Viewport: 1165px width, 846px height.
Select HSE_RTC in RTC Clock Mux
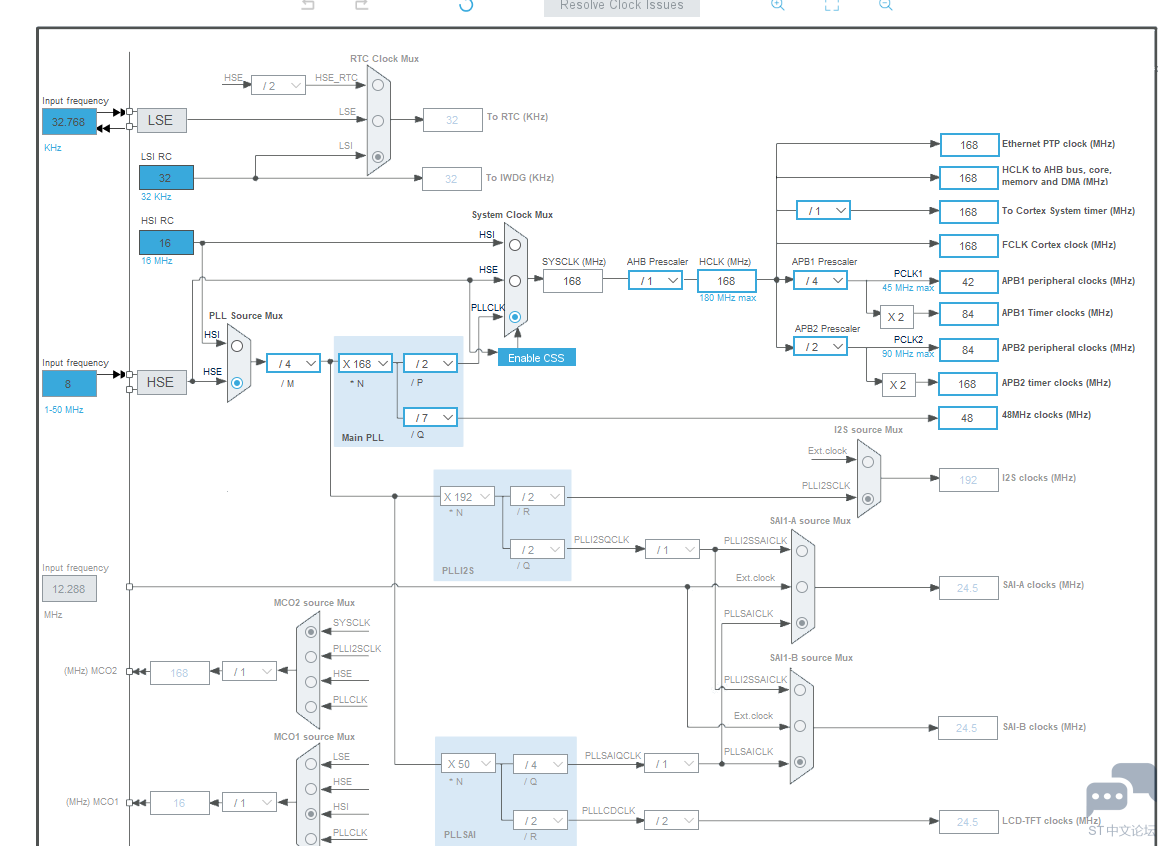[378, 85]
